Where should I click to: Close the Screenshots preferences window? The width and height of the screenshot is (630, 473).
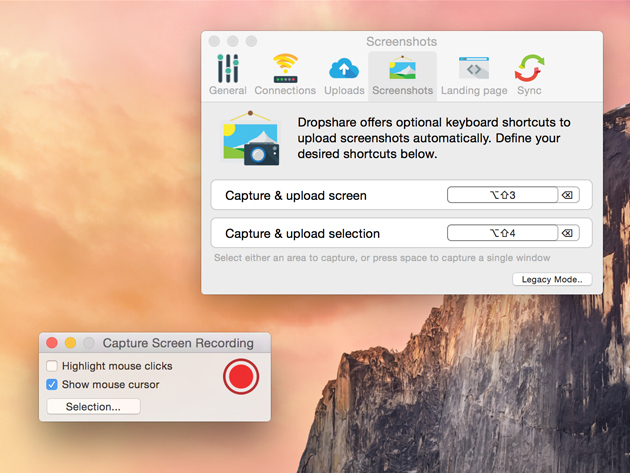pyautogui.click(x=215, y=41)
